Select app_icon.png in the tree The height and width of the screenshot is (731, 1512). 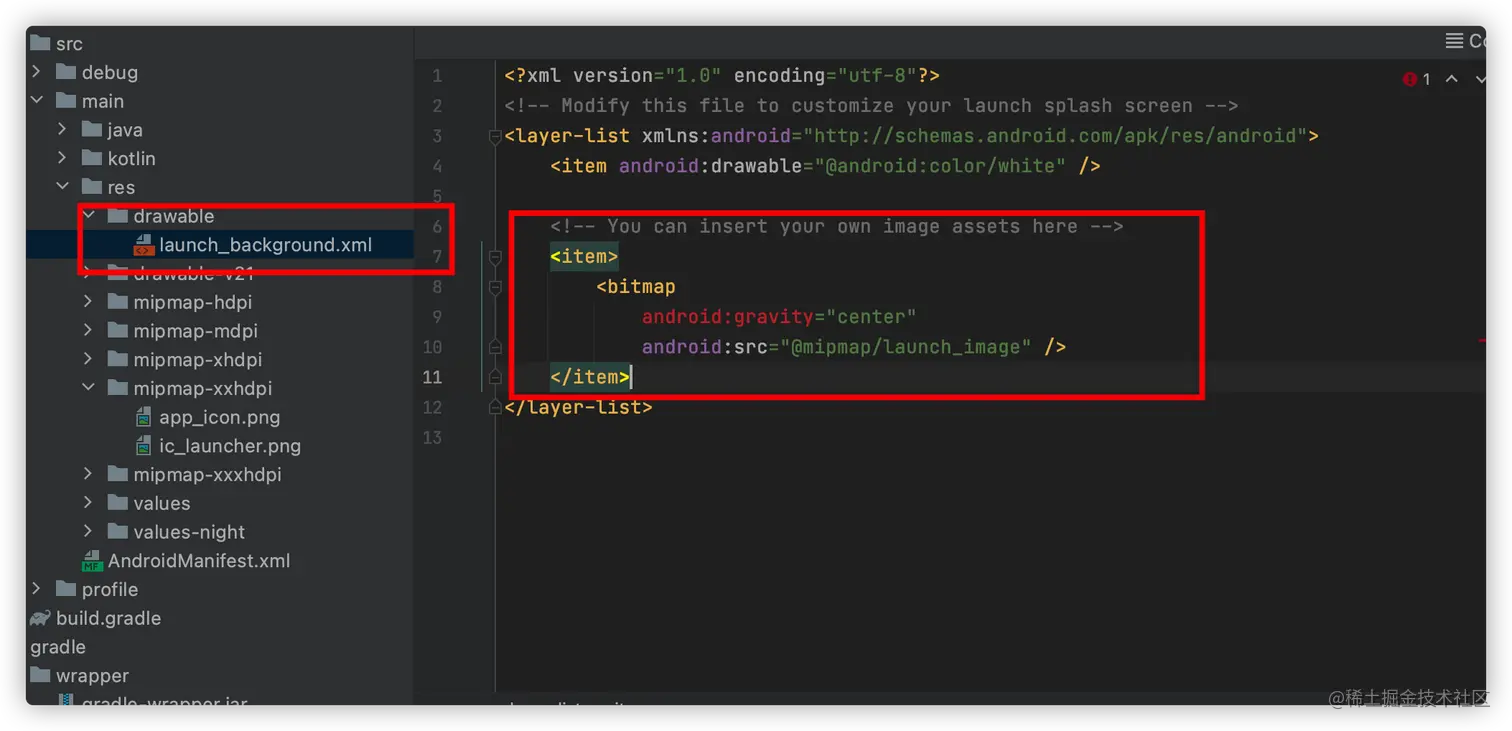220,417
